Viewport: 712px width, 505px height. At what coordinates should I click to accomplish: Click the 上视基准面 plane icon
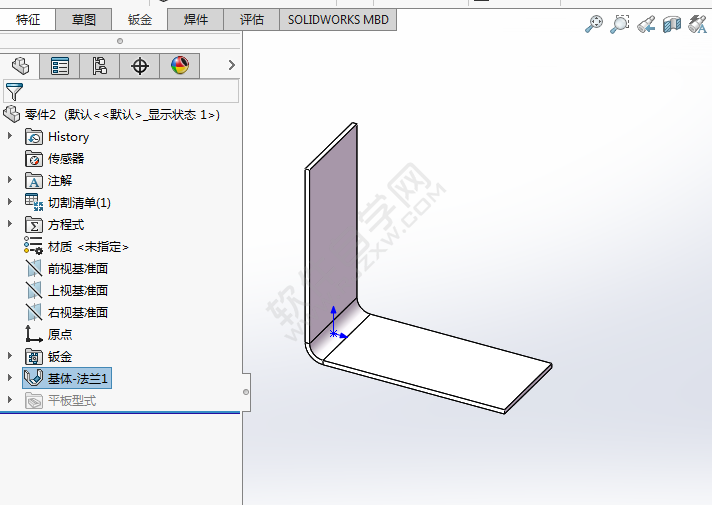(x=34, y=290)
